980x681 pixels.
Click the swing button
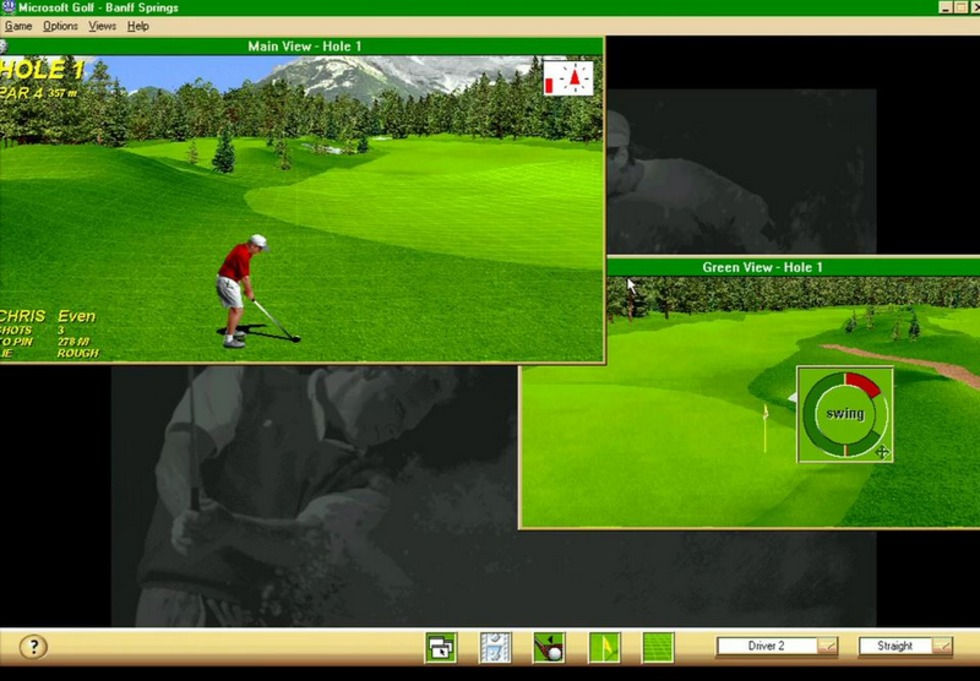(x=845, y=414)
